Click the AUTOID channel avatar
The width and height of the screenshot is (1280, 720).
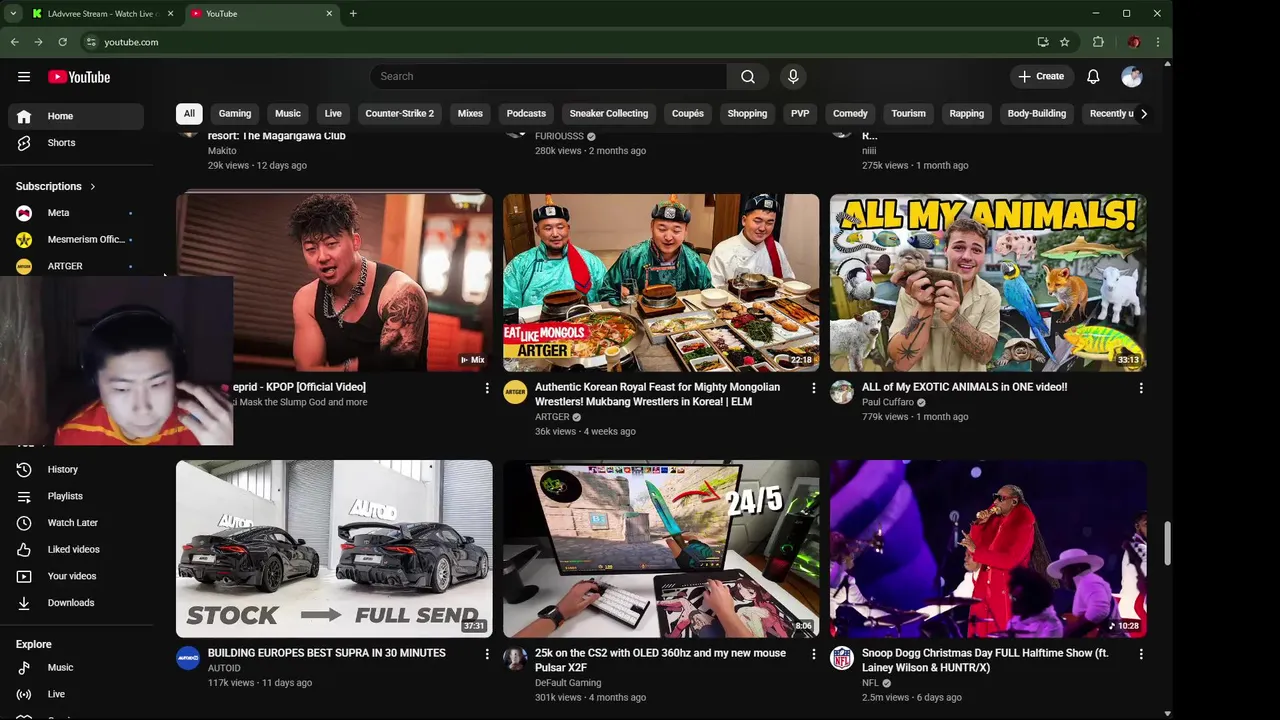click(188, 658)
